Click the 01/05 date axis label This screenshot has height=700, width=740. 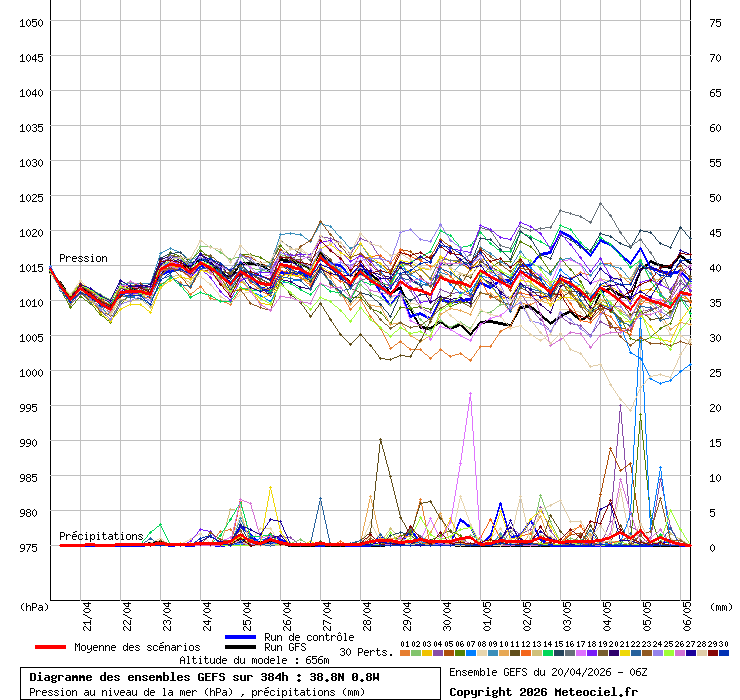click(487, 612)
